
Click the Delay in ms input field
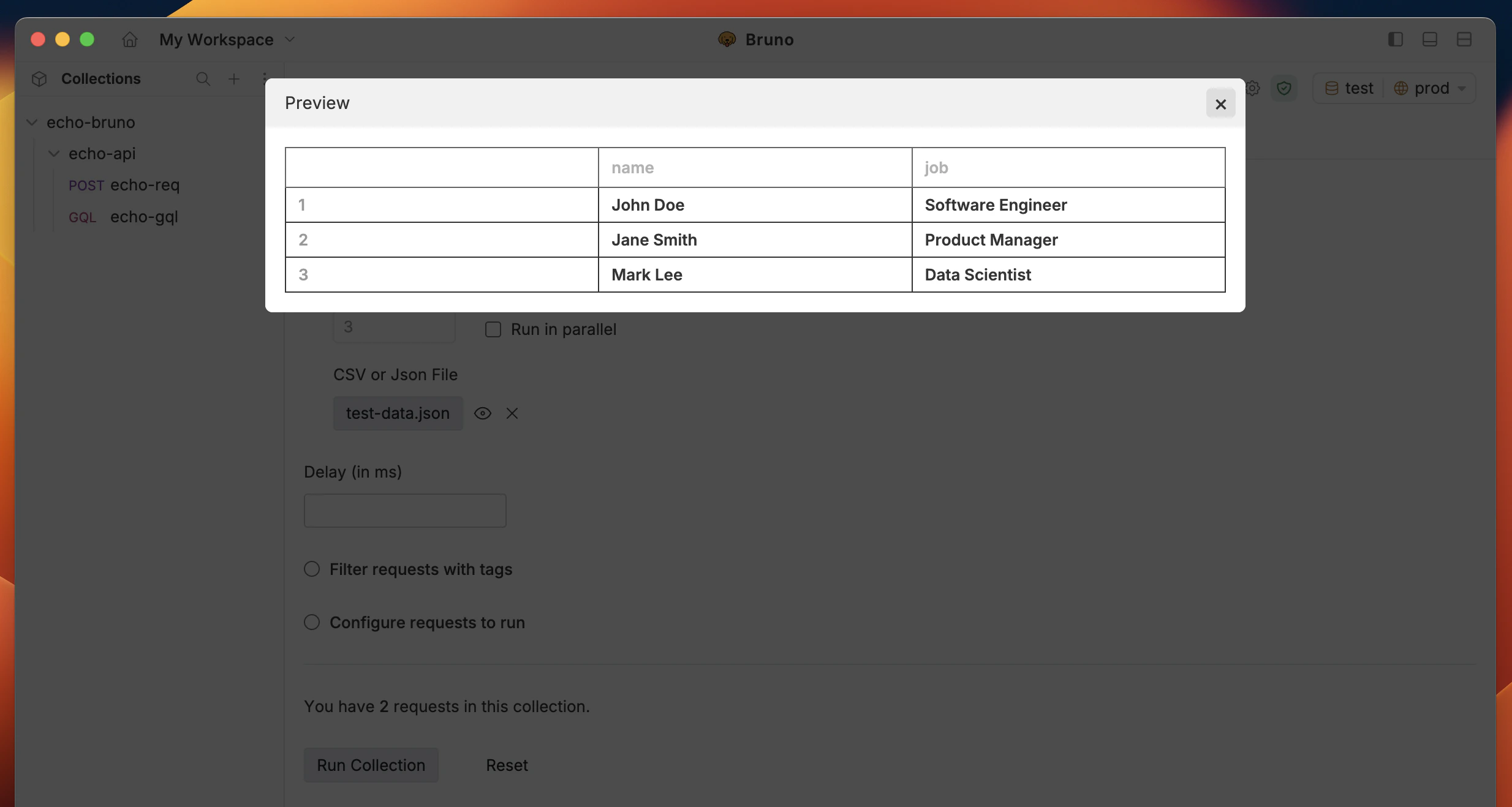405,511
